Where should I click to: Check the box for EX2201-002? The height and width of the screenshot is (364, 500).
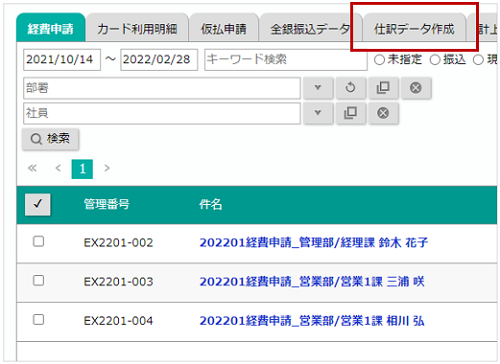pos(38,241)
